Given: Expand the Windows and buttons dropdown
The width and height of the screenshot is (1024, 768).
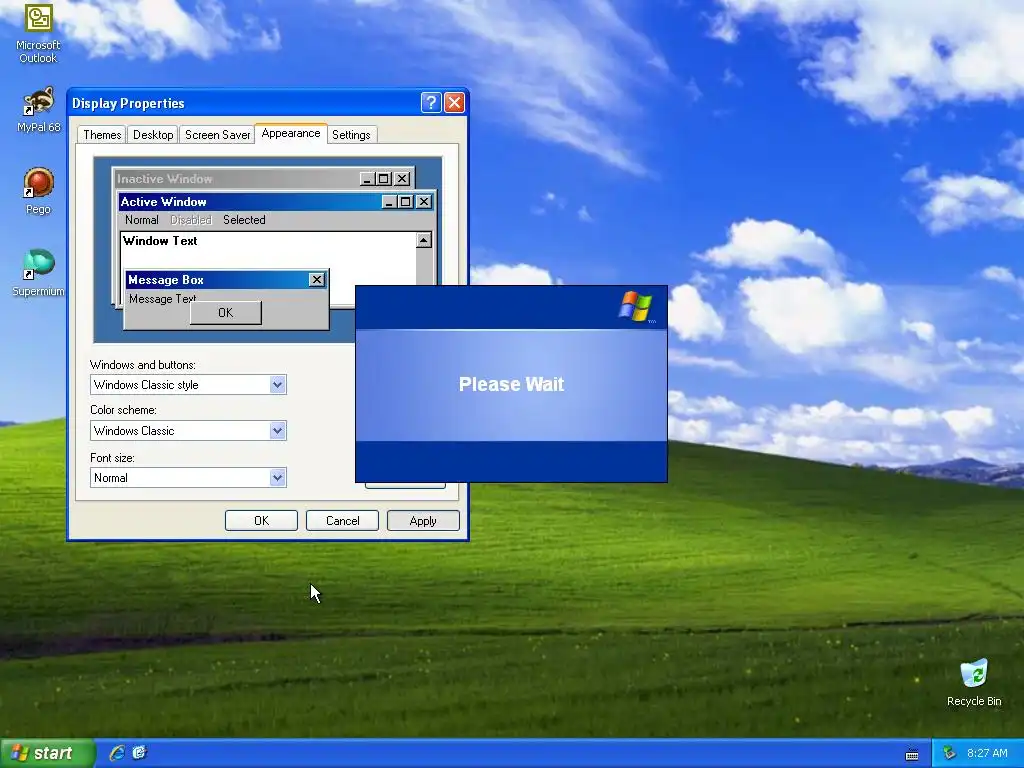Looking at the screenshot, I should pyautogui.click(x=278, y=385).
